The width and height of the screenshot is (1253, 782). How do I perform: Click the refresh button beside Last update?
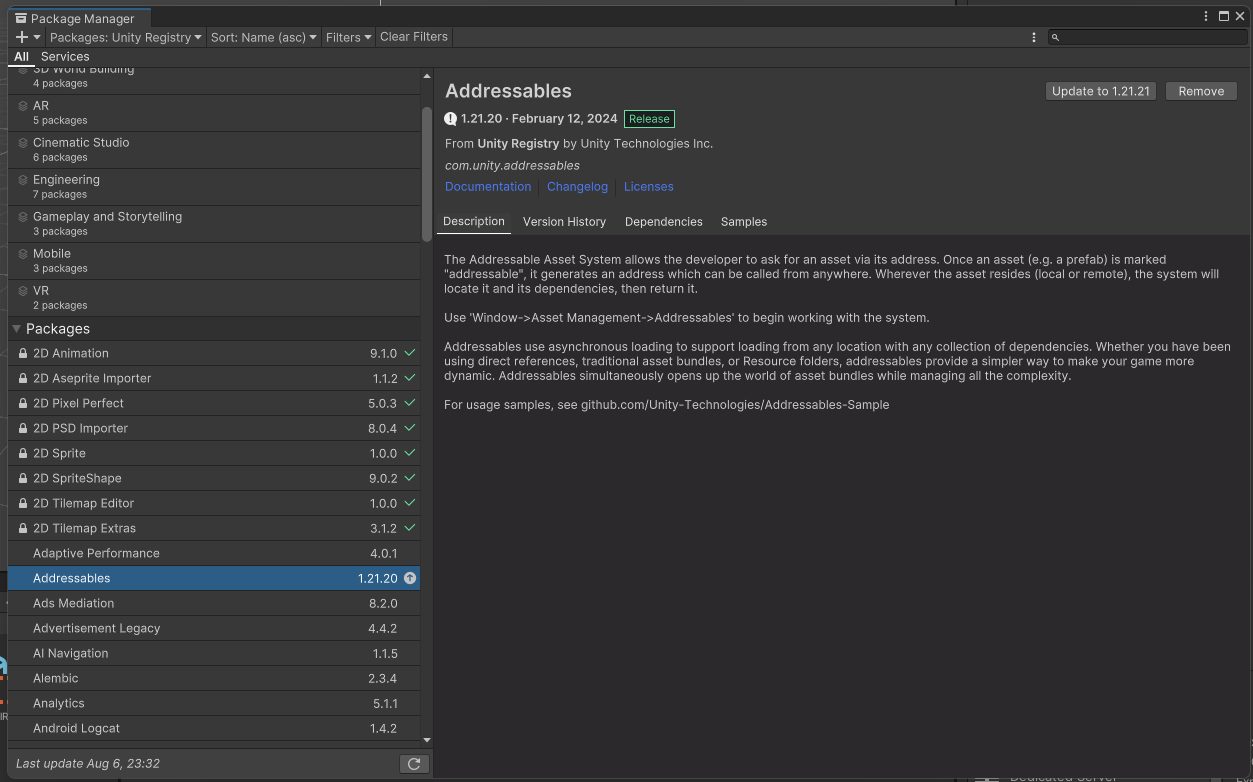pyautogui.click(x=414, y=763)
